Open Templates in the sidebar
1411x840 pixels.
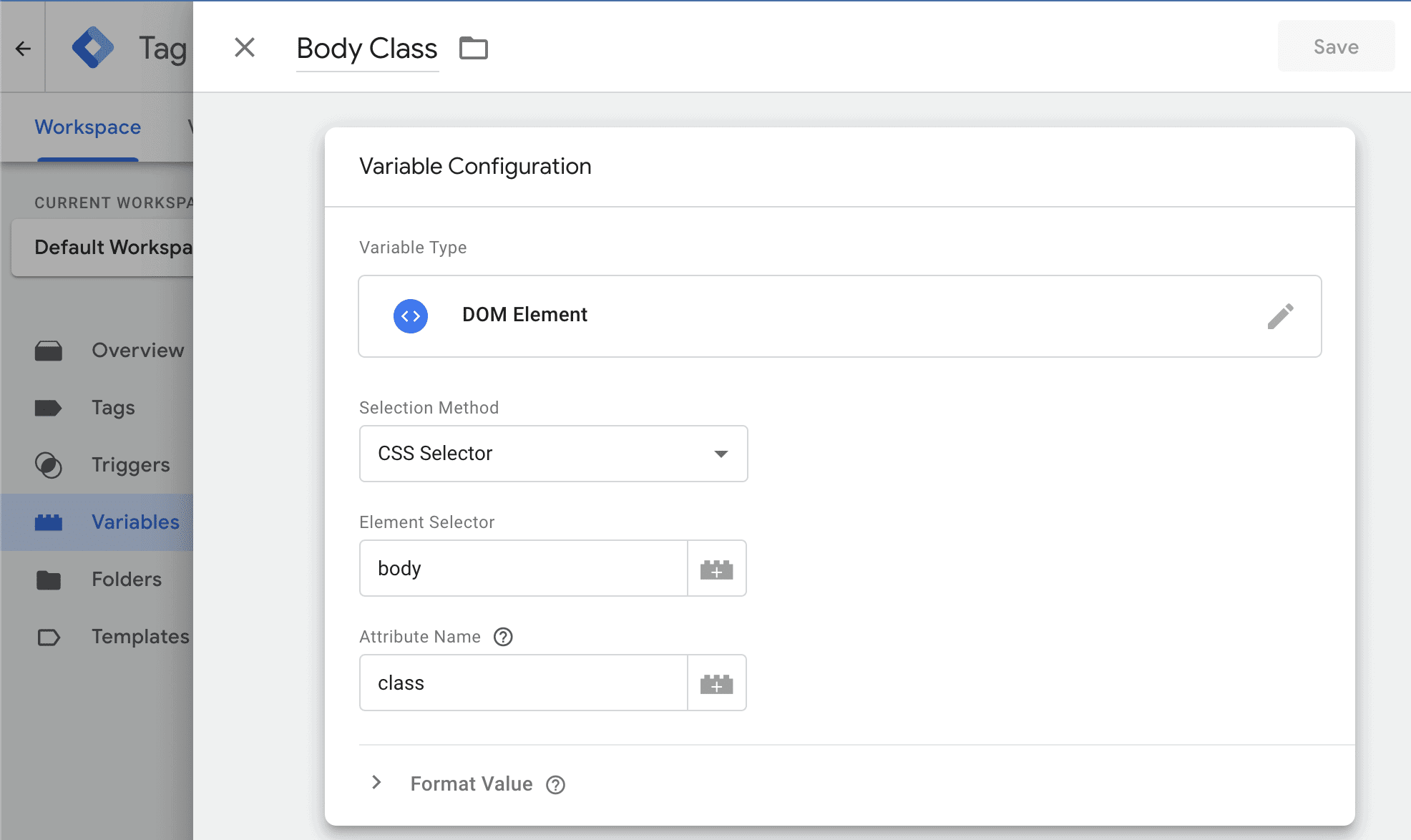(140, 637)
